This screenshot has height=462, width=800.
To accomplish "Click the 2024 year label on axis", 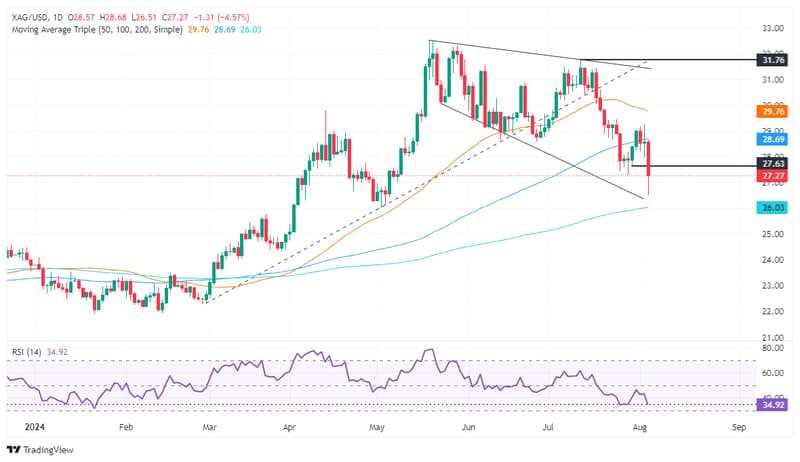I will (x=35, y=427).
